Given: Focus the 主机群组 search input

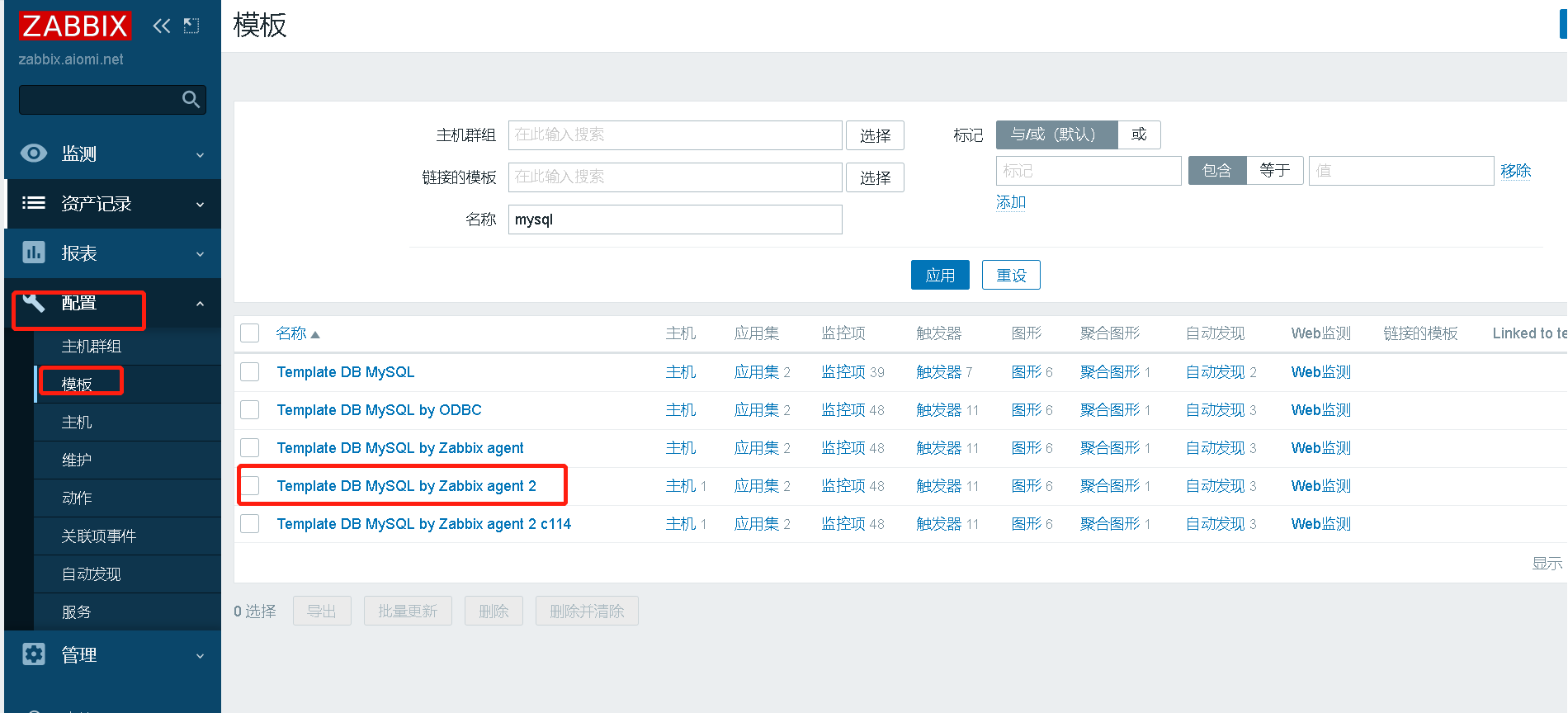Looking at the screenshot, I should pos(675,135).
